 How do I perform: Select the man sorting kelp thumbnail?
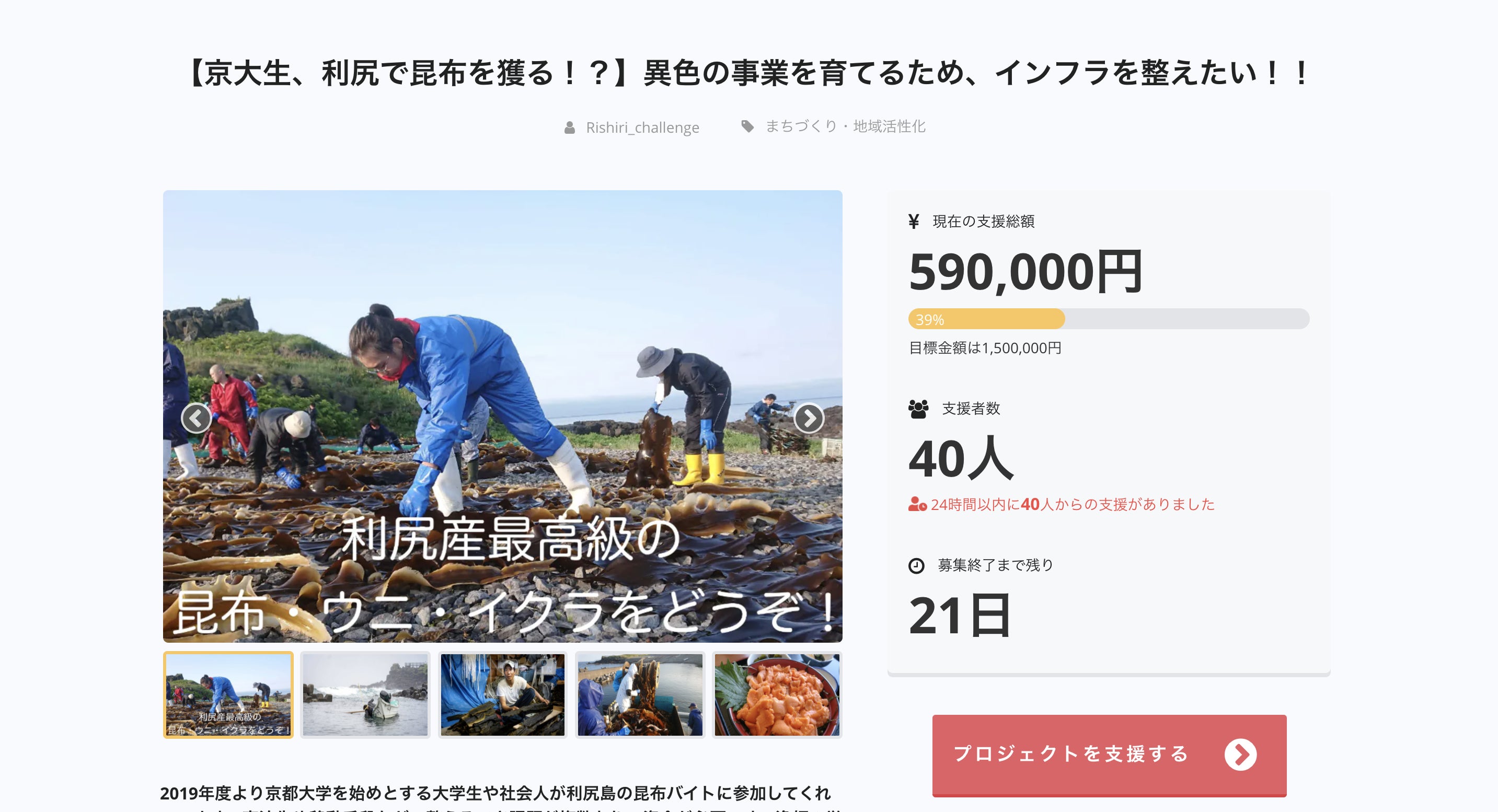coord(502,694)
